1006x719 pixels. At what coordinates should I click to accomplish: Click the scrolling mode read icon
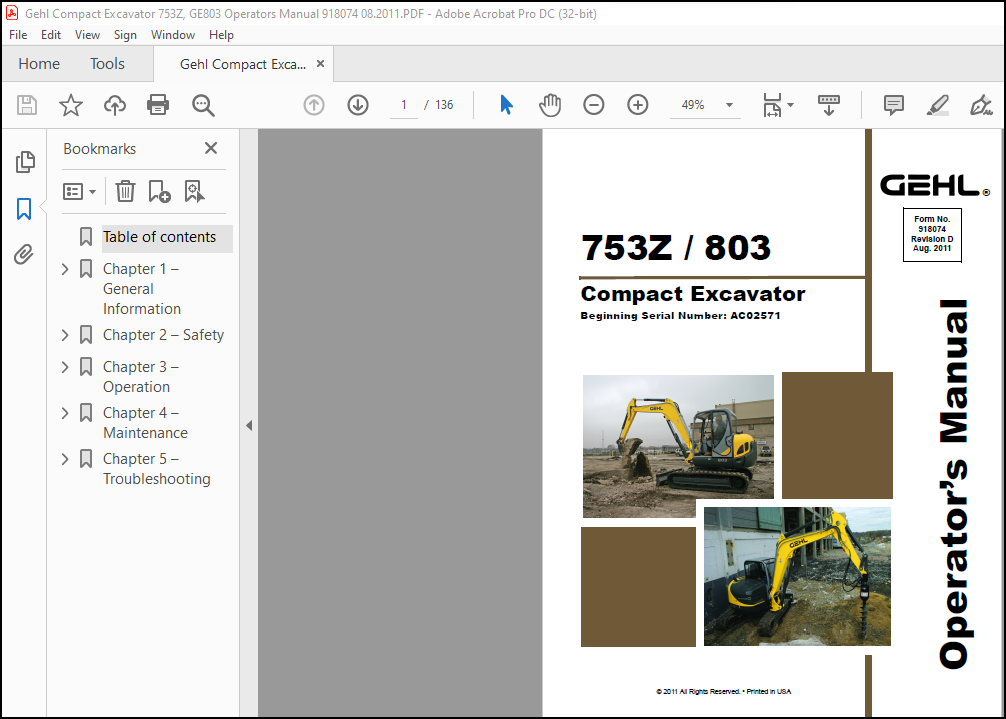click(828, 105)
